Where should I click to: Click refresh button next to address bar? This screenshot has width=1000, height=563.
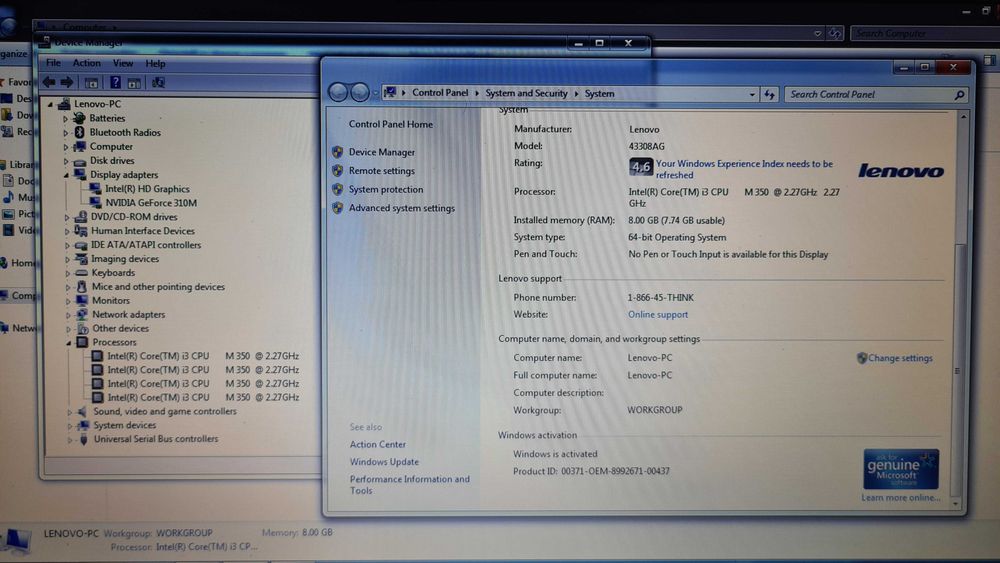[770, 94]
